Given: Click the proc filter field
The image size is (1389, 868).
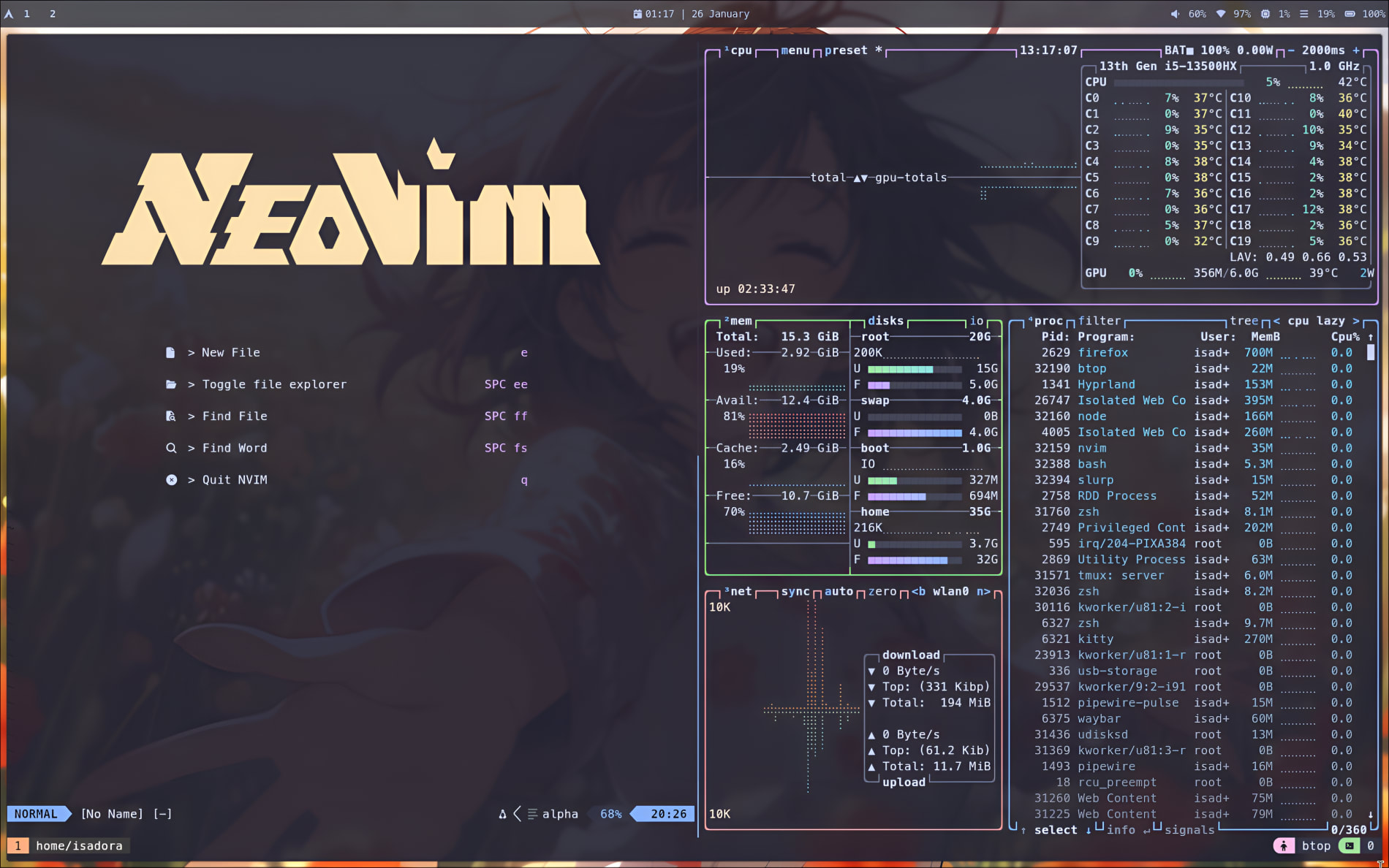Looking at the screenshot, I should pos(1099,321).
